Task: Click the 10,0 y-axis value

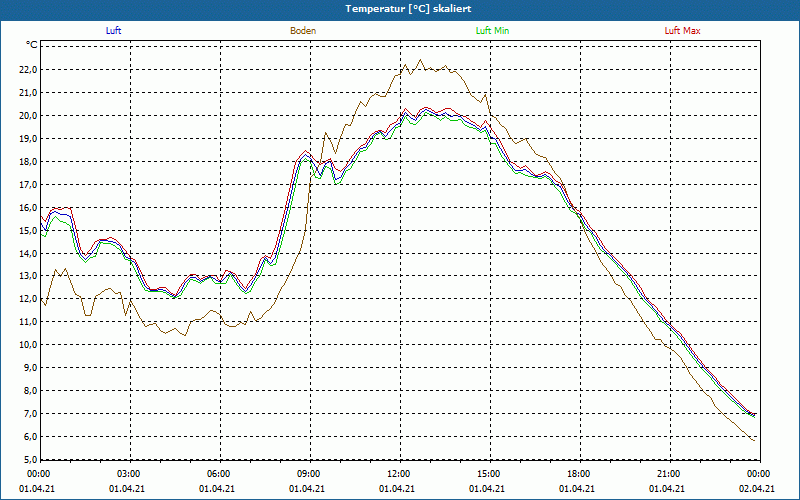Action: (x=28, y=344)
